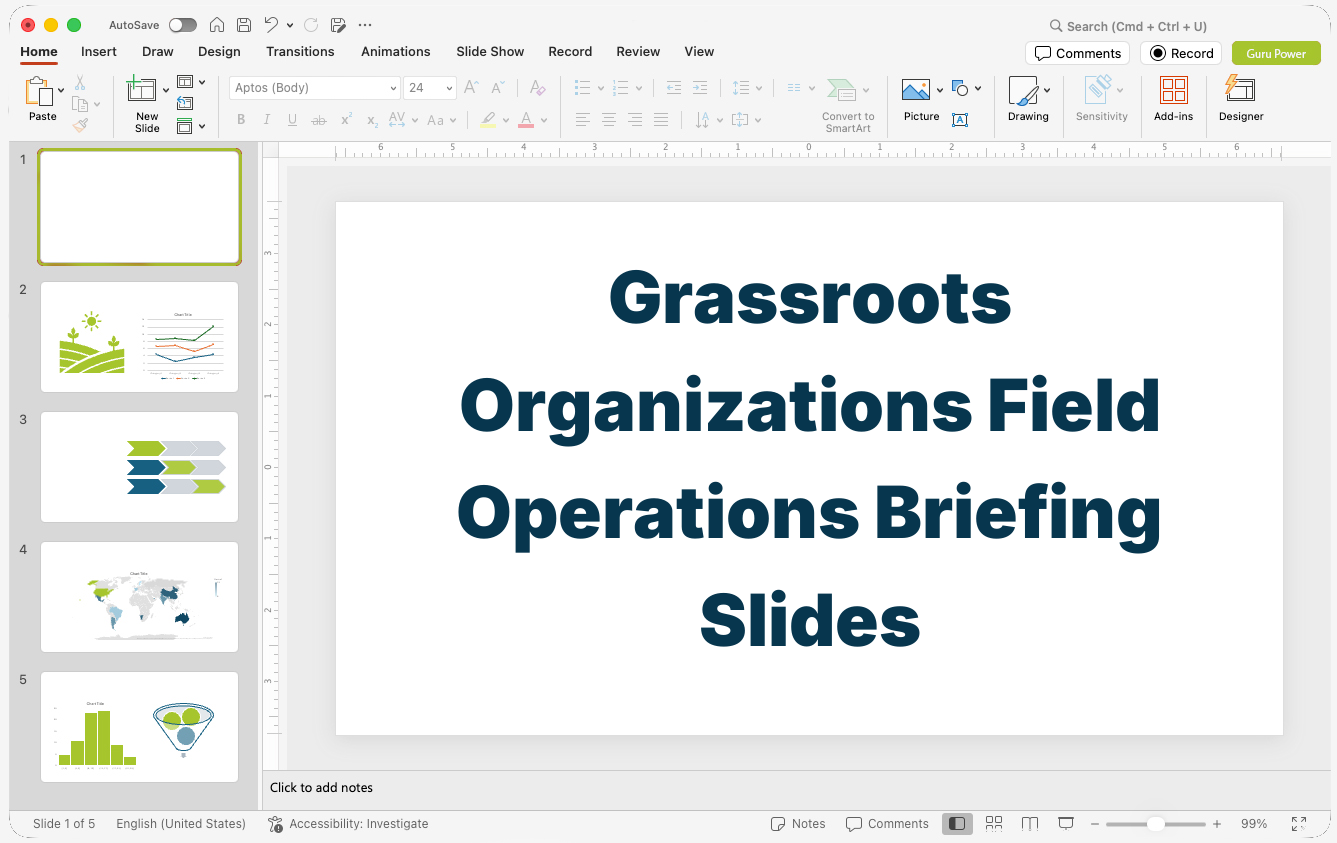Insert a New Slide
The height and width of the screenshot is (843, 1337).
coord(142,91)
